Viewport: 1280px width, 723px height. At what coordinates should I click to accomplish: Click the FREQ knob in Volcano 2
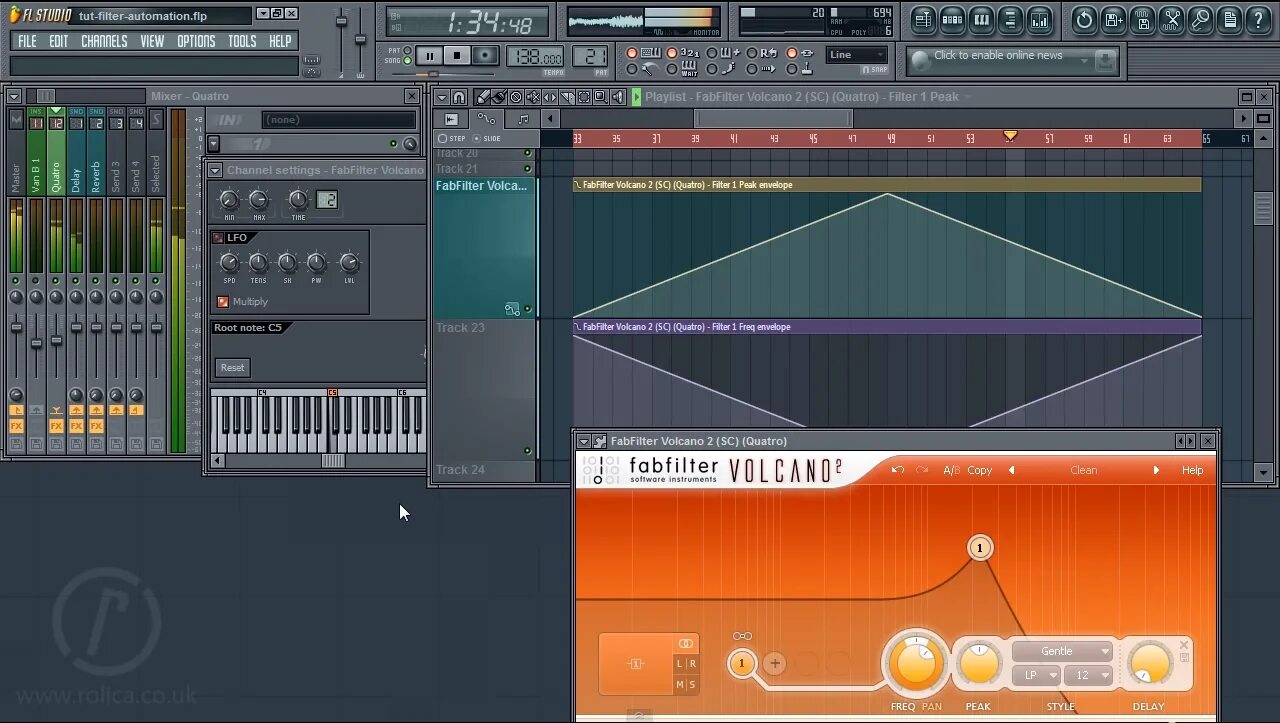(915, 664)
